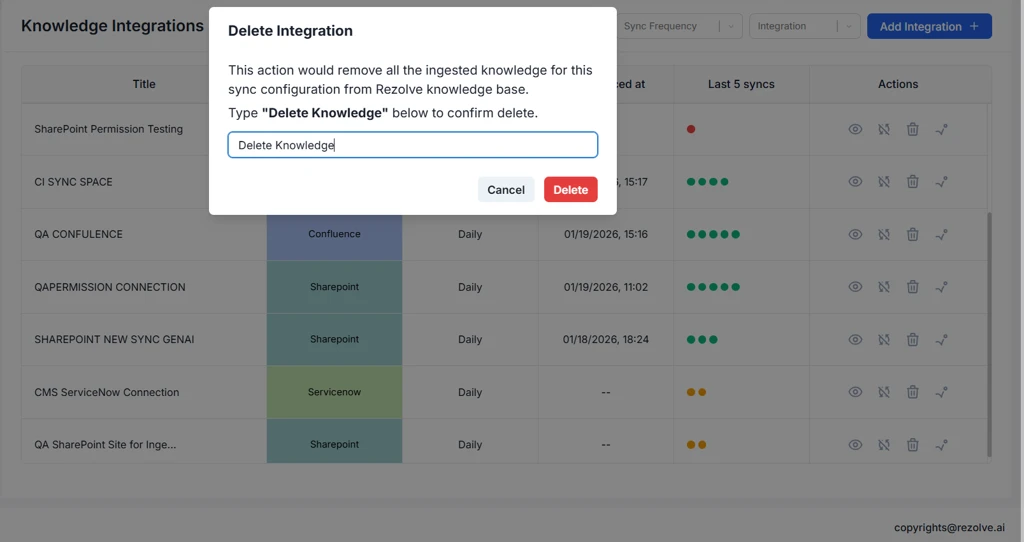The height and width of the screenshot is (542, 1024).
Task: Cancel the Delete Integration dialog
Action: [505, 190]
